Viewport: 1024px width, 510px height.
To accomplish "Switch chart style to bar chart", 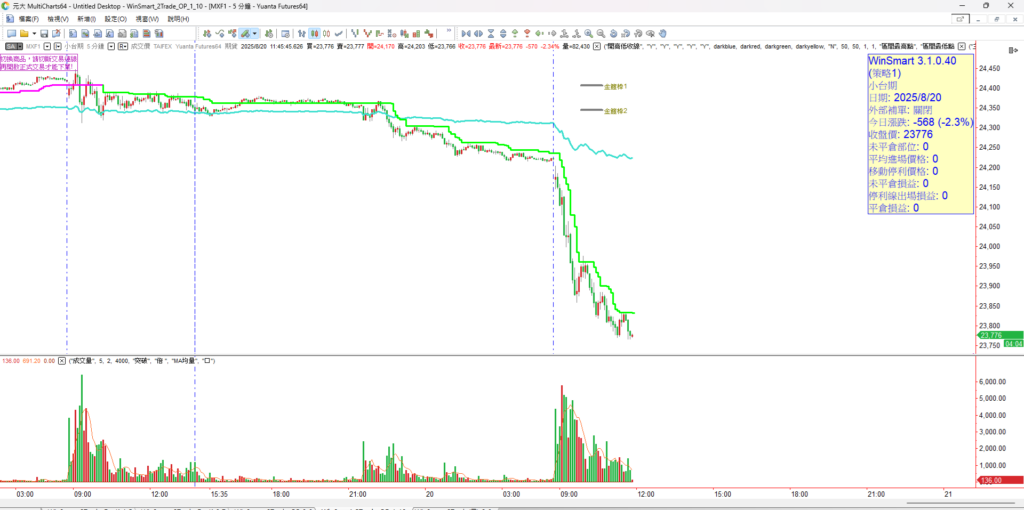I will click(x=301, y=33).
